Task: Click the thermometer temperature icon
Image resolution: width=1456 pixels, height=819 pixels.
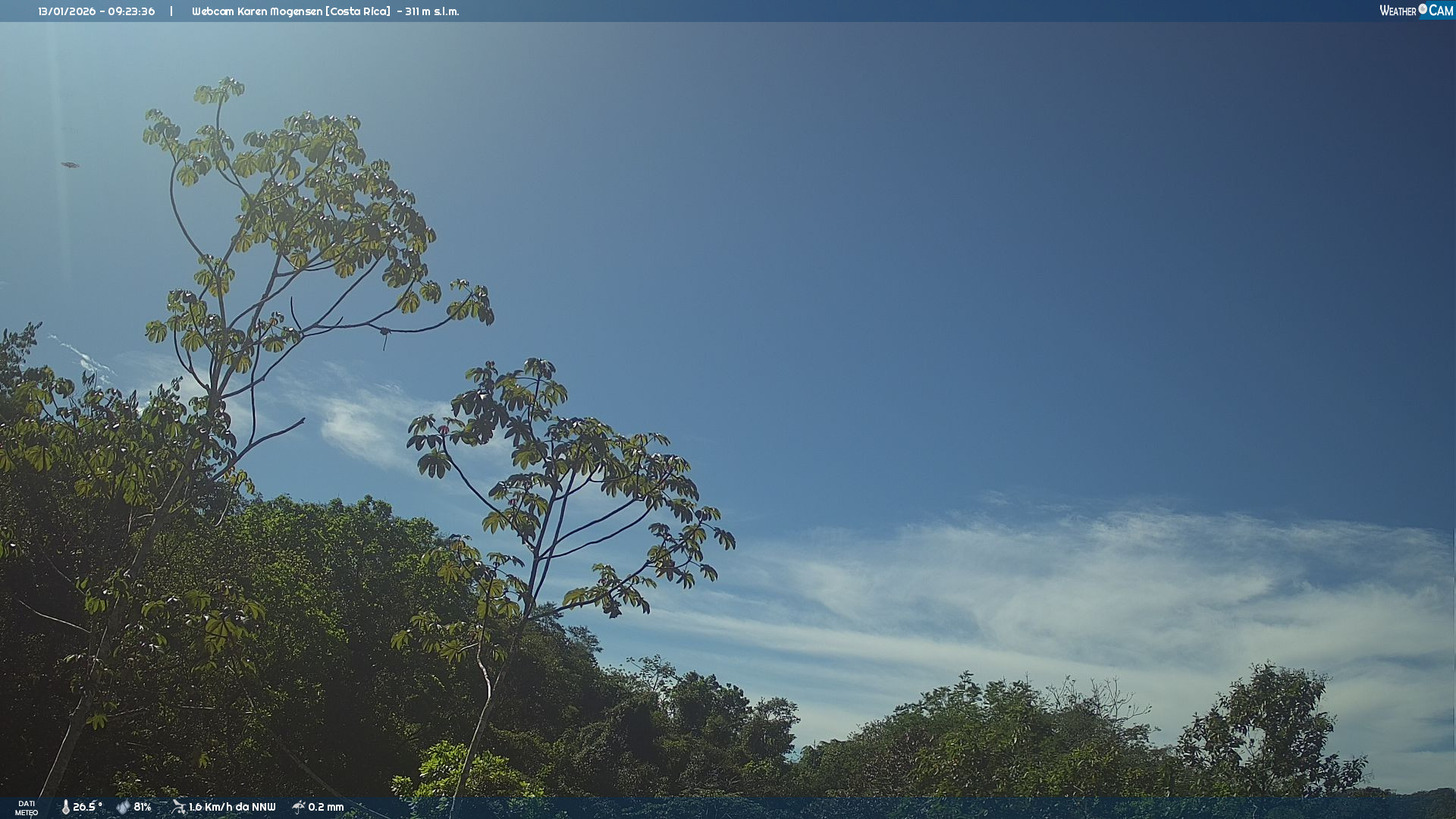Action: point(65,807)
